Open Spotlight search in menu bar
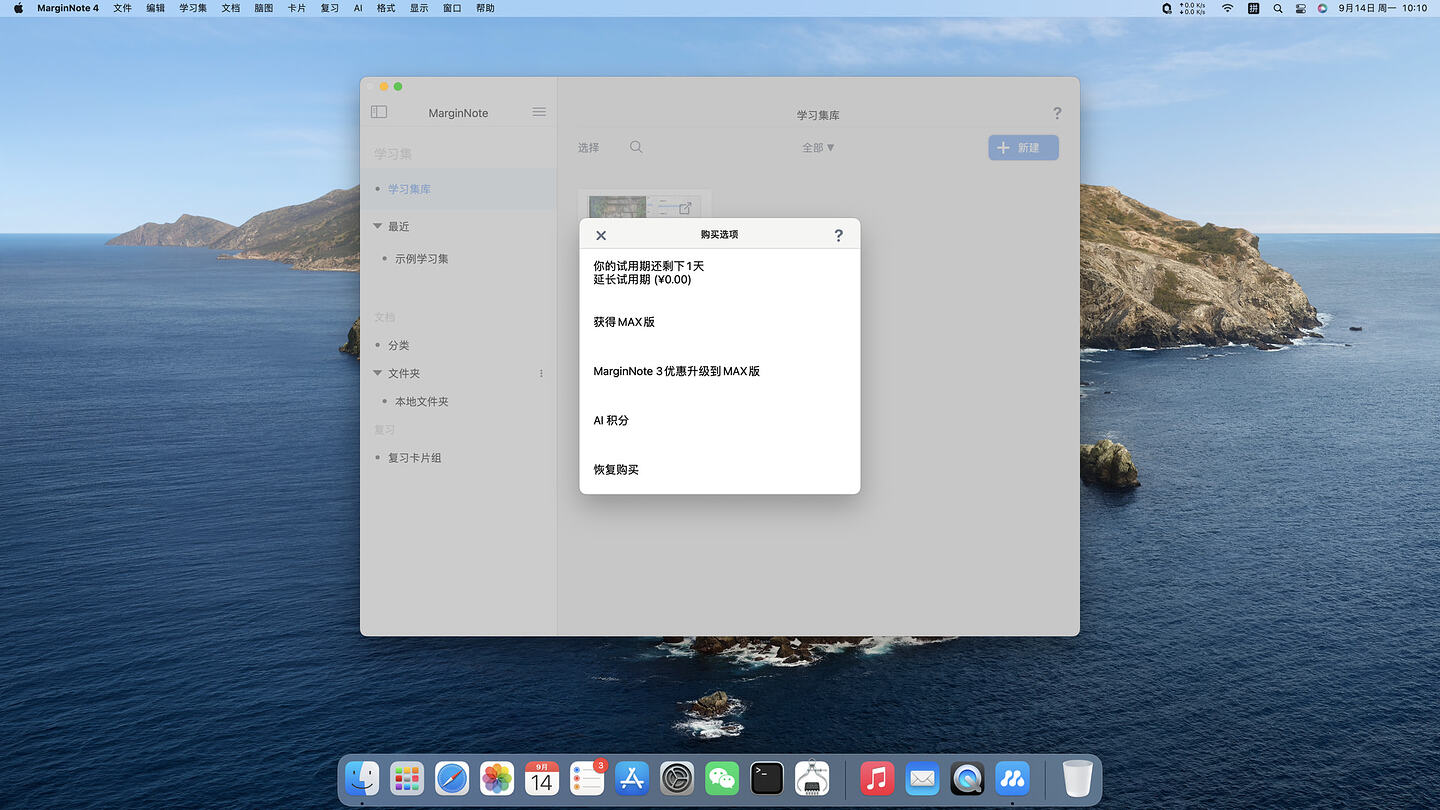The width and height of the screenshot is (1440, 810). pyautogui.click(x=1278, y=8)
